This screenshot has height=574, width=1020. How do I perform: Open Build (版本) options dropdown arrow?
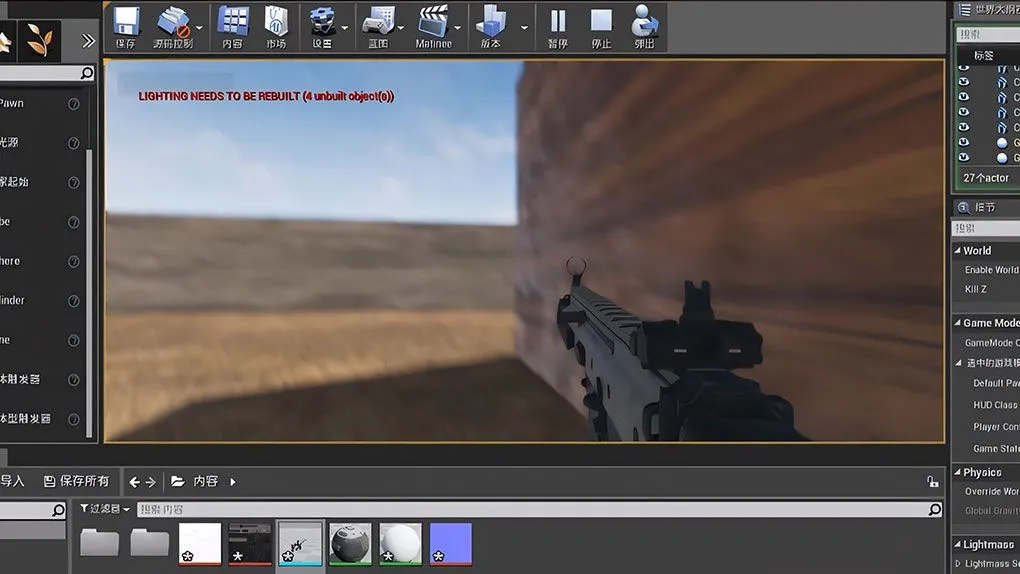(x=524, y=28)
